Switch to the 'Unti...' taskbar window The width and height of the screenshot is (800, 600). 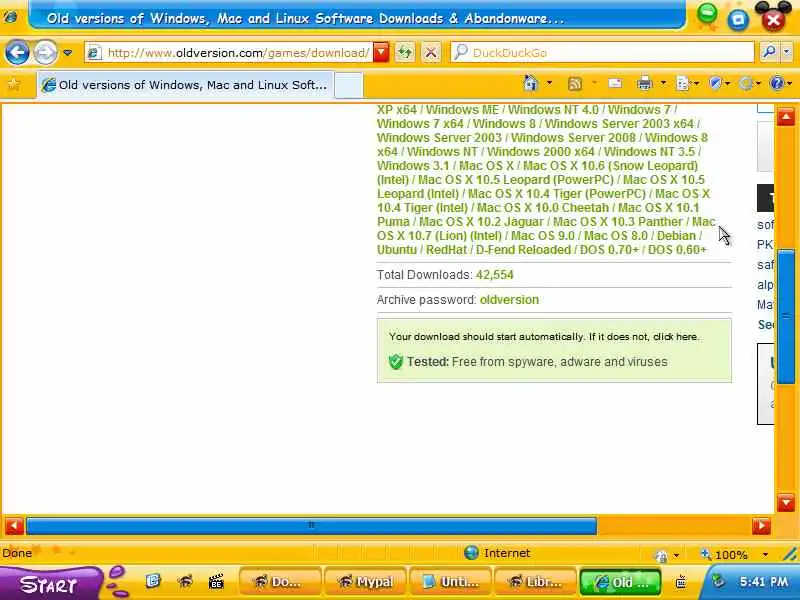pos(451,582)
